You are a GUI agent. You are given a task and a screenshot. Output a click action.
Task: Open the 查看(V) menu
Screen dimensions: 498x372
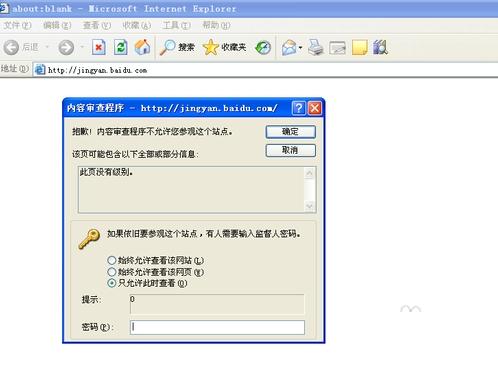pyautogui.click(x=97, y=25)
